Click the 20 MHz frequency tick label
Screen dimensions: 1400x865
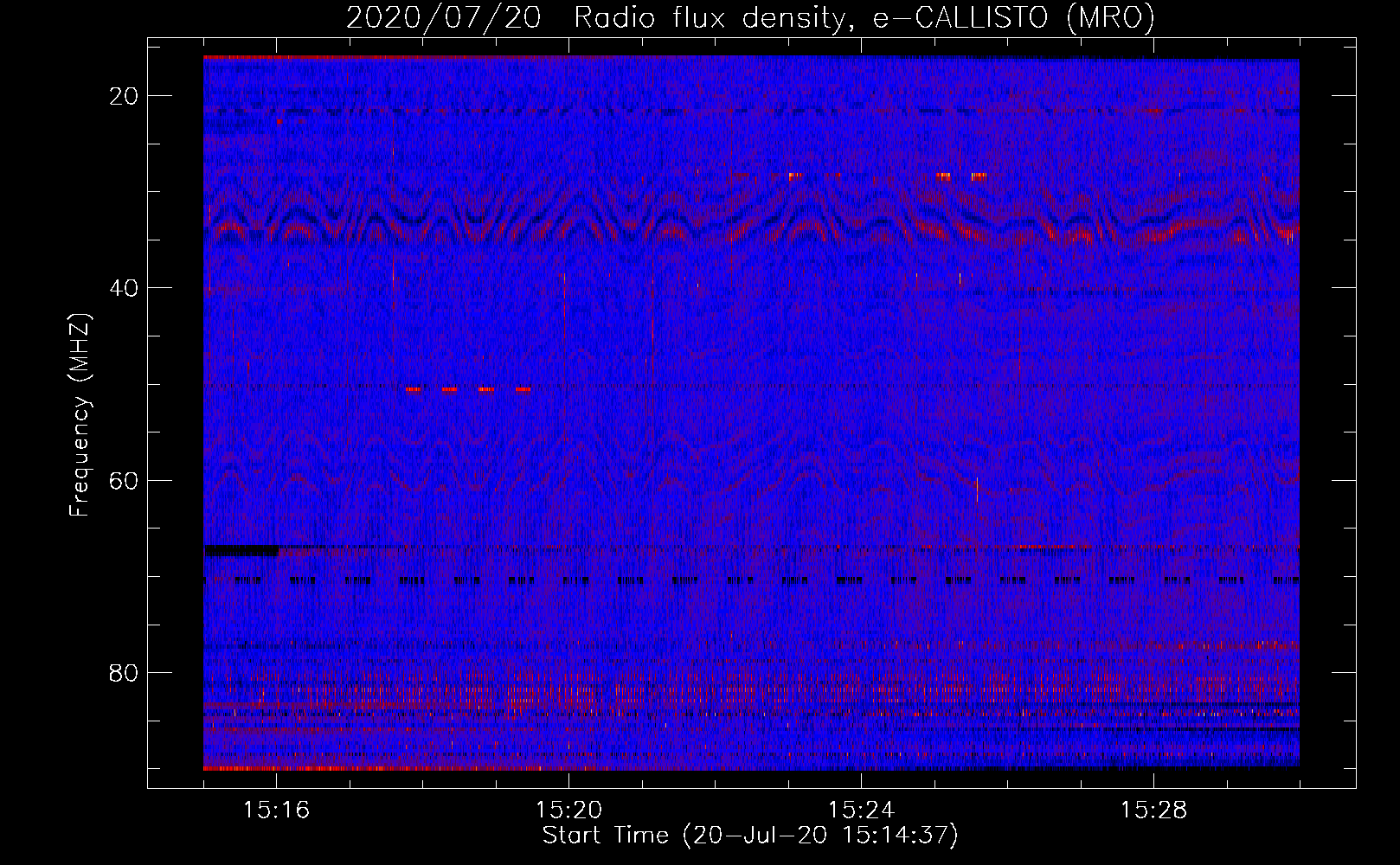(125, 96)
